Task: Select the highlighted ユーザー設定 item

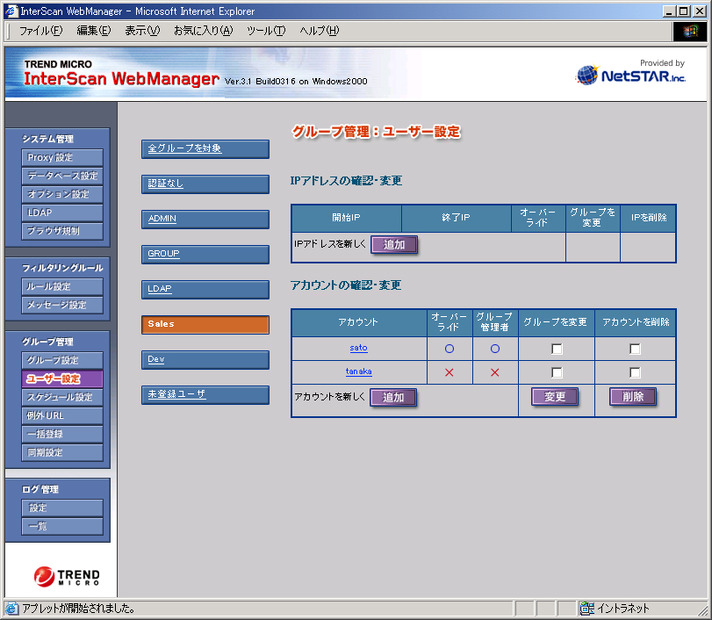Action: [62, 379]
